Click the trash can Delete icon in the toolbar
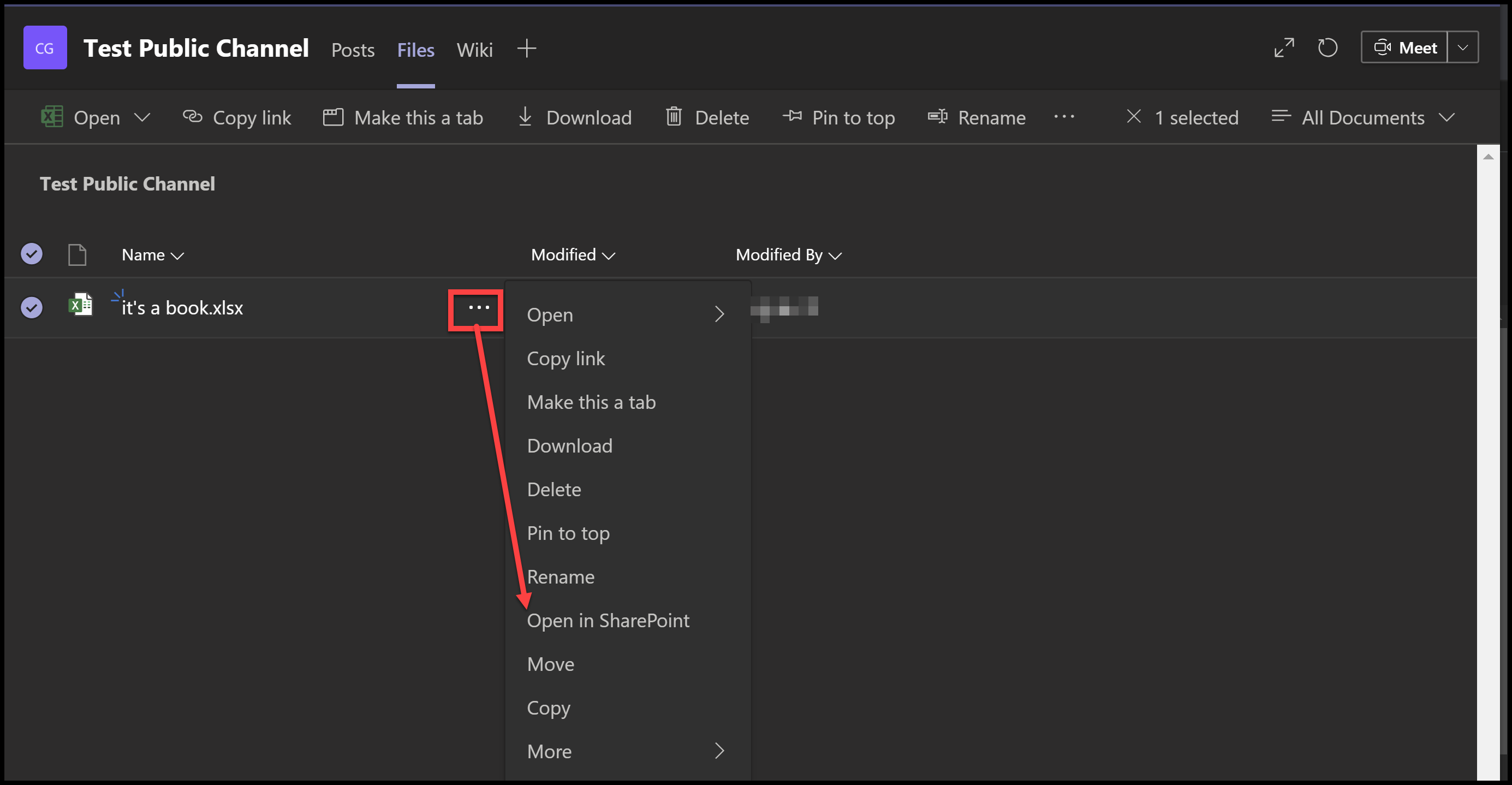Screen dimensions: 1512x785 pyautogui.click(x=673, y=116)
